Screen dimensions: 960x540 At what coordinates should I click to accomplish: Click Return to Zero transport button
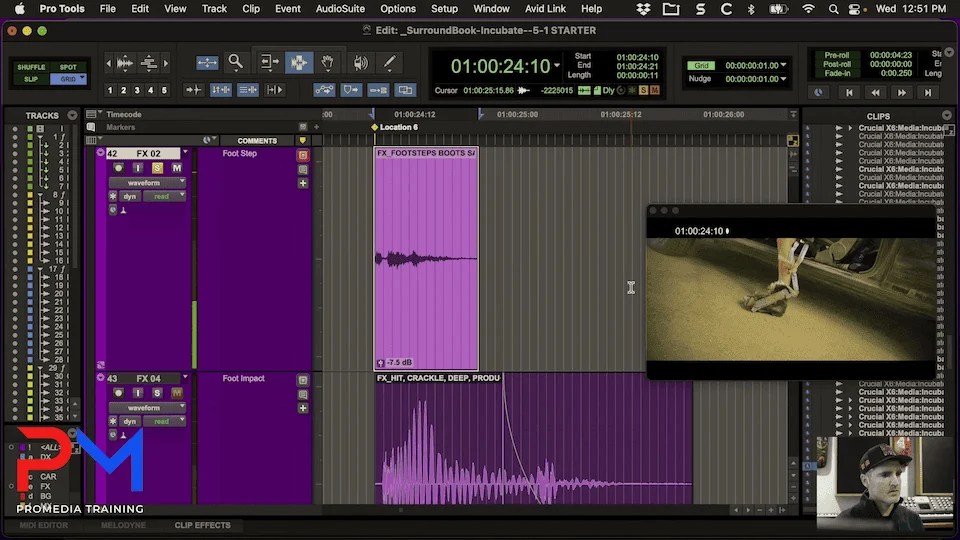tap(849, 92)
